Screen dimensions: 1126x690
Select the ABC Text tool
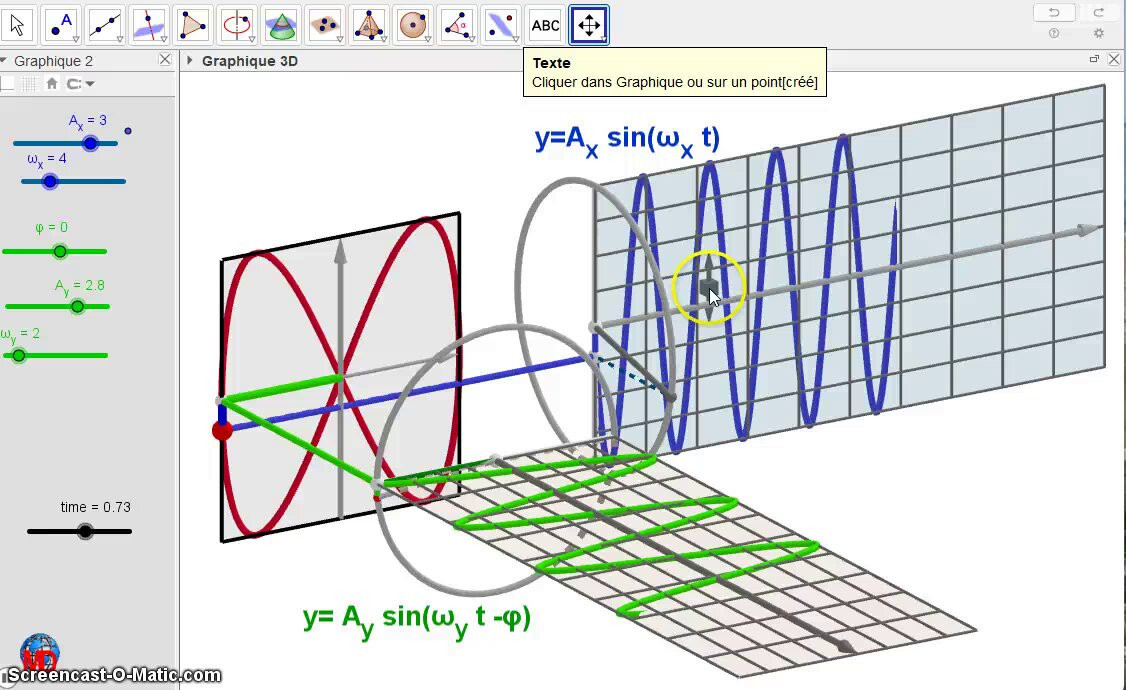(x=545, y=25)
